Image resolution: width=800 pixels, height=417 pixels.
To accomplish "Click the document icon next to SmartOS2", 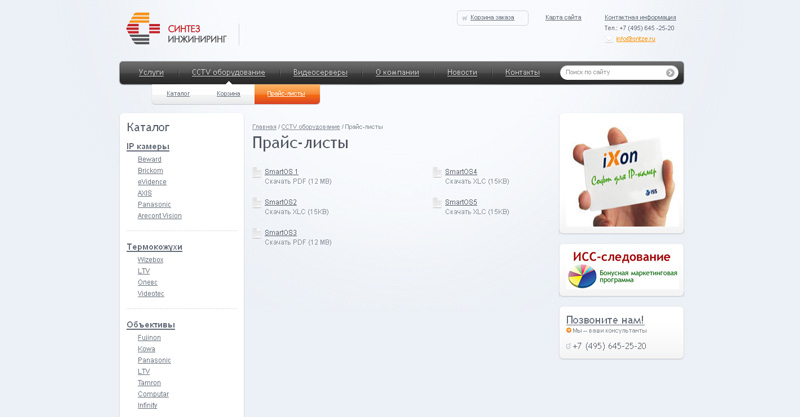I will pyautogui.click(x=257, y=203).
